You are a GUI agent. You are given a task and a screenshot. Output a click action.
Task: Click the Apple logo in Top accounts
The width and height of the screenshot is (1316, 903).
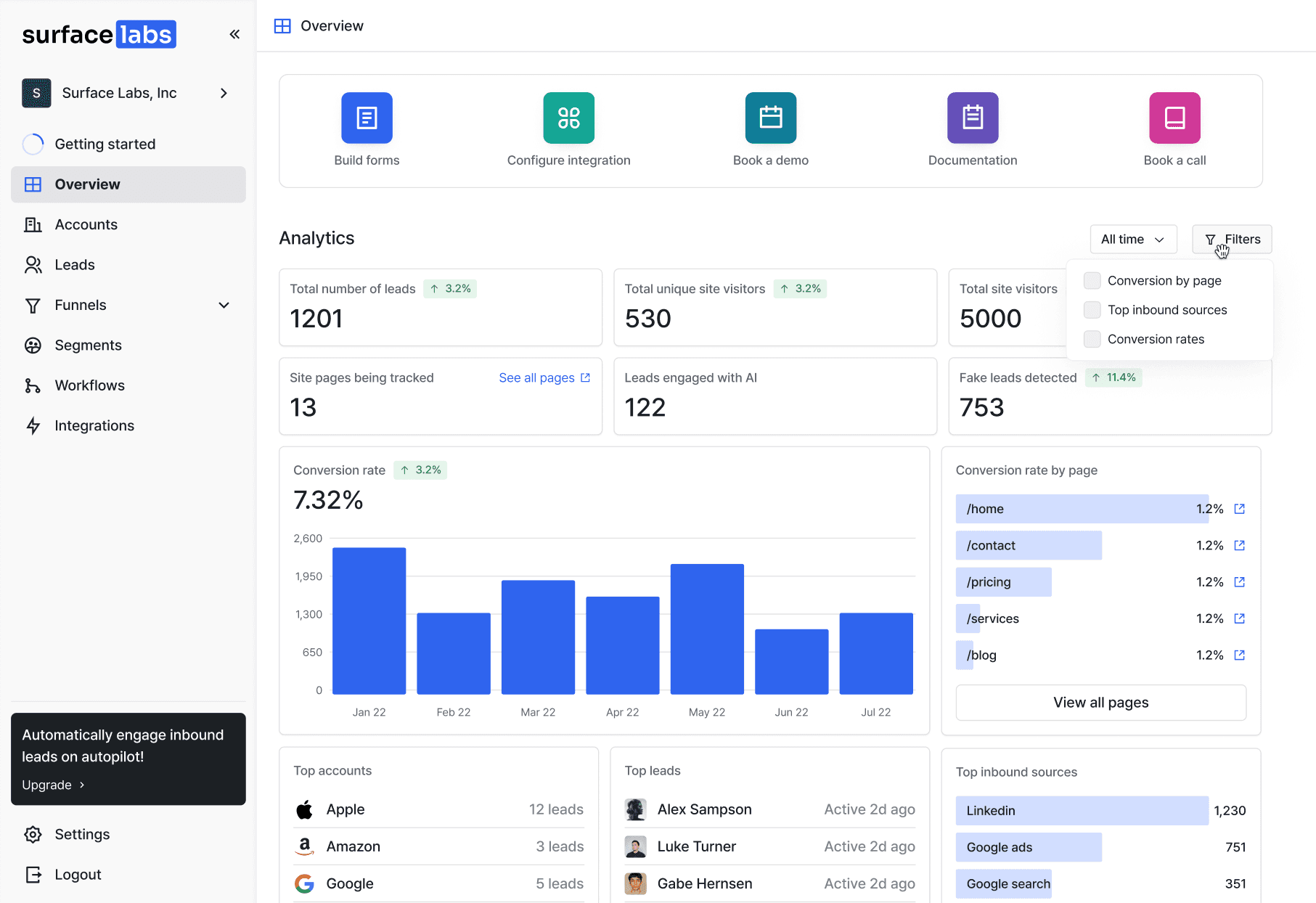click(x=304, y=809)
